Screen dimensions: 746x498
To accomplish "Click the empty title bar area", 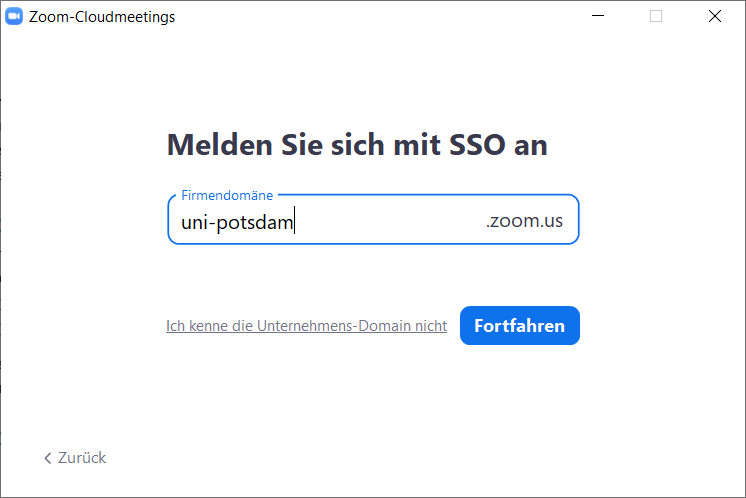I will (380, 16).
